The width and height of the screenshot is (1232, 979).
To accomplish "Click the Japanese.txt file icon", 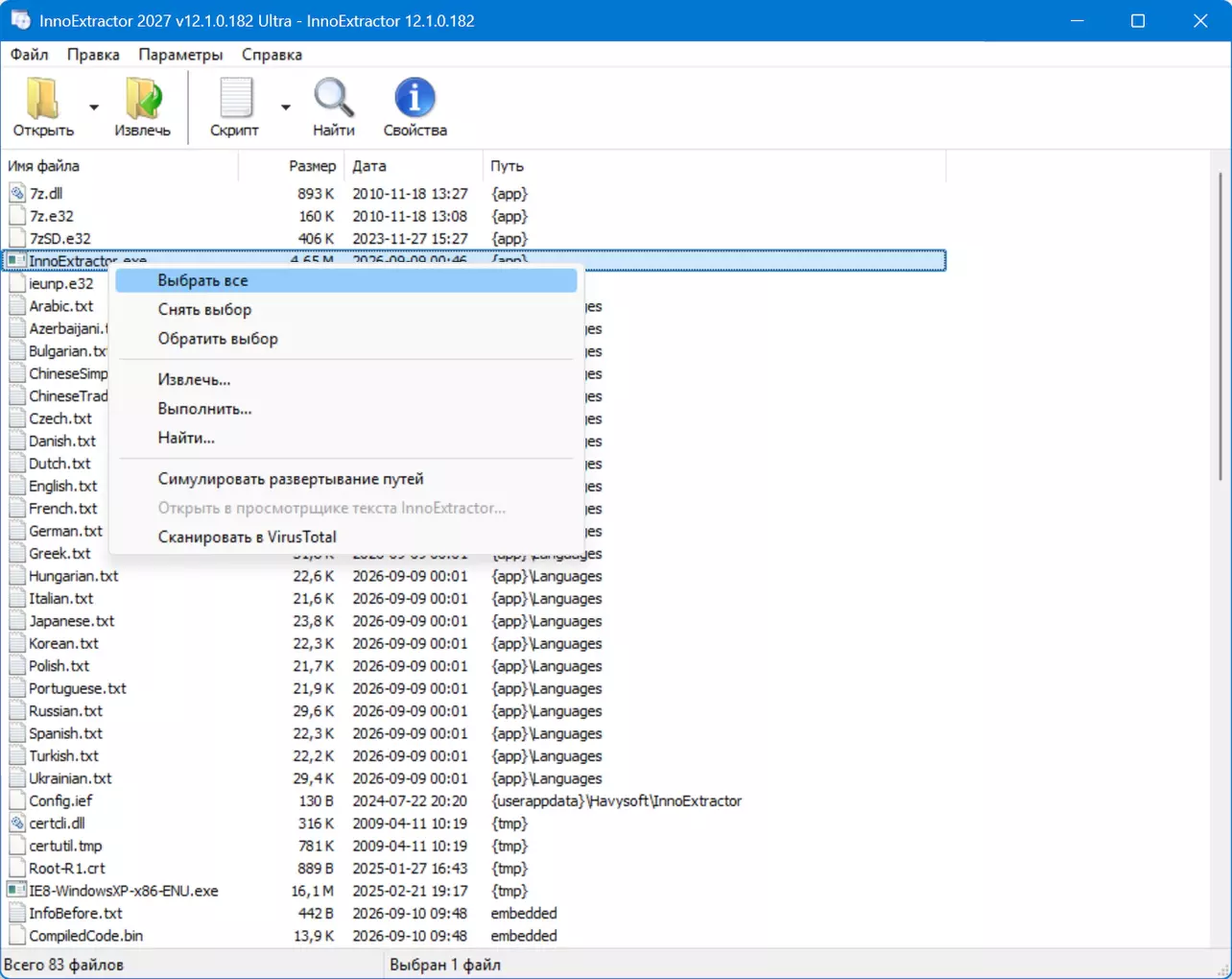I will pos(17,621).
